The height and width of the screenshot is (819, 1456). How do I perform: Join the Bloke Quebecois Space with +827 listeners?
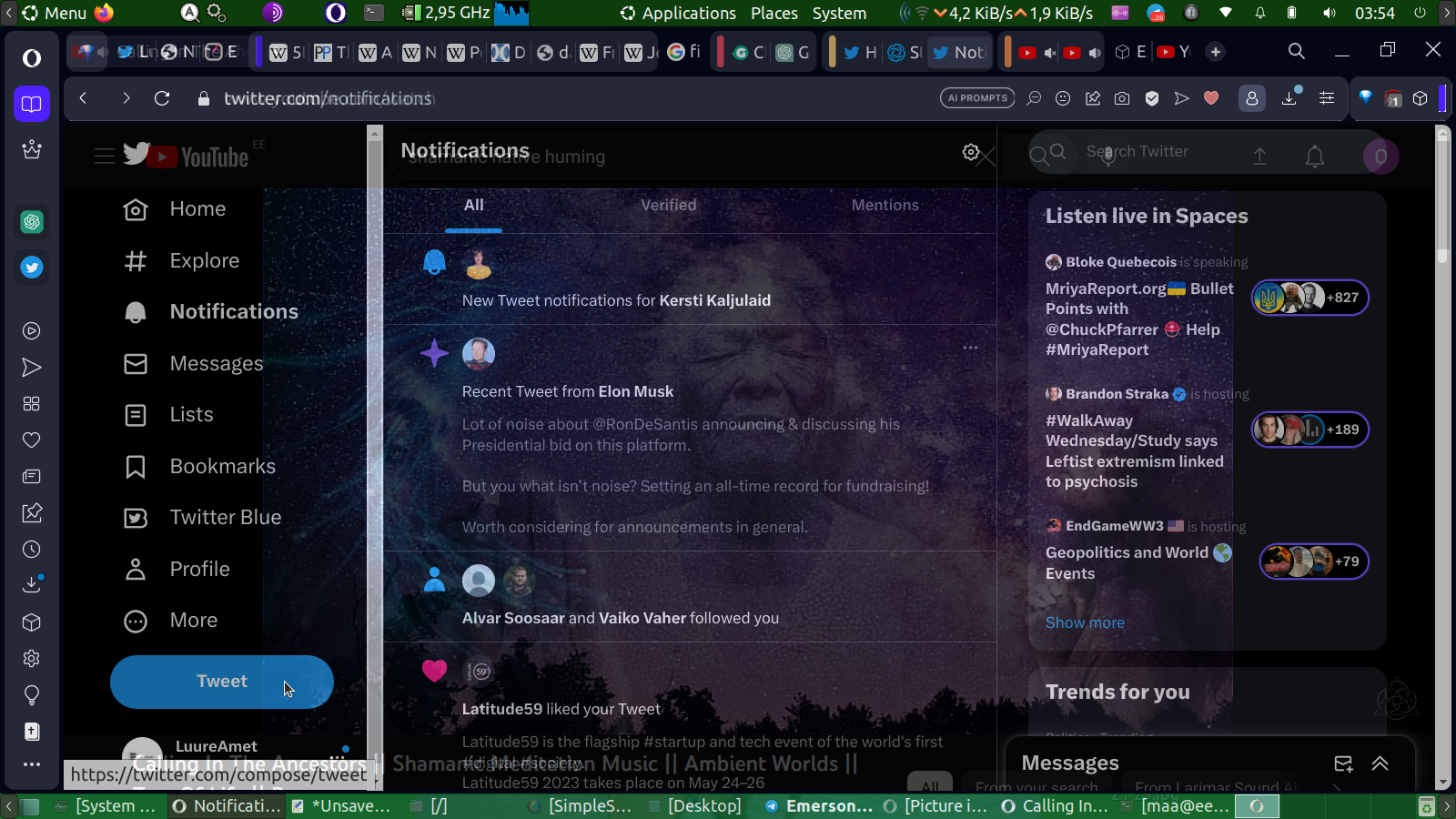tap(1310, 298)
